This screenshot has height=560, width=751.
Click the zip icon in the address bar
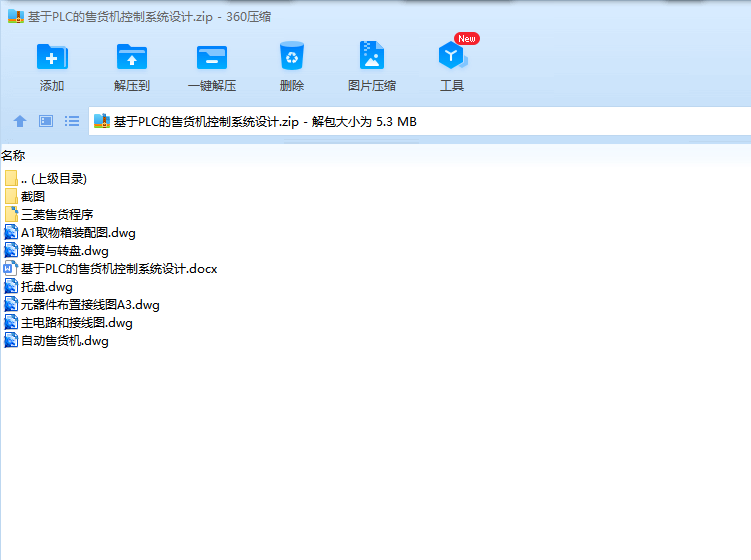click(102, 121)
